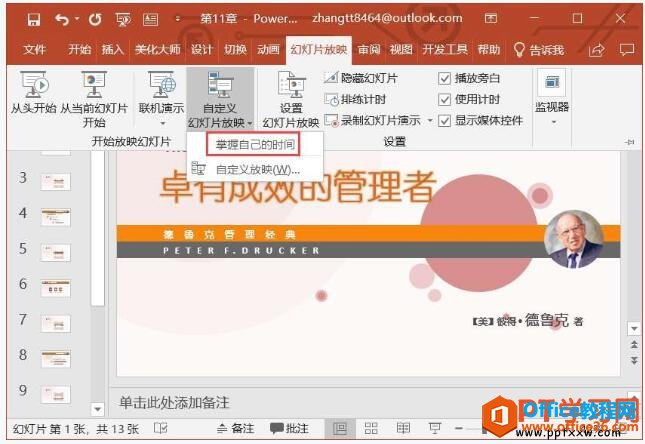The image size is (645, 444).
Task: Open the Ribbon Display Options icon
Action: pyautogui.click(x=490, y=18)
